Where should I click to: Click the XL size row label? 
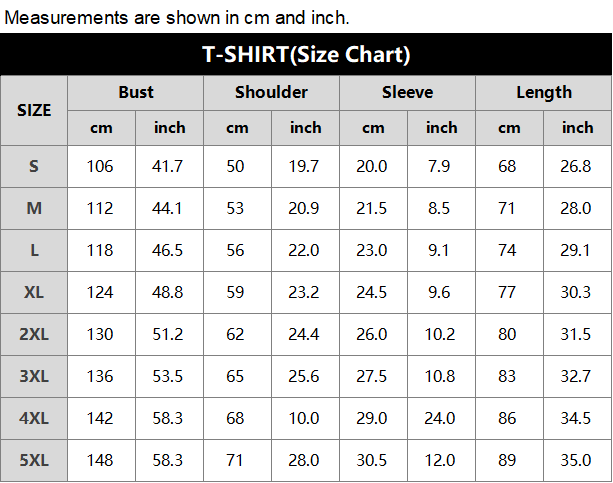34,293
